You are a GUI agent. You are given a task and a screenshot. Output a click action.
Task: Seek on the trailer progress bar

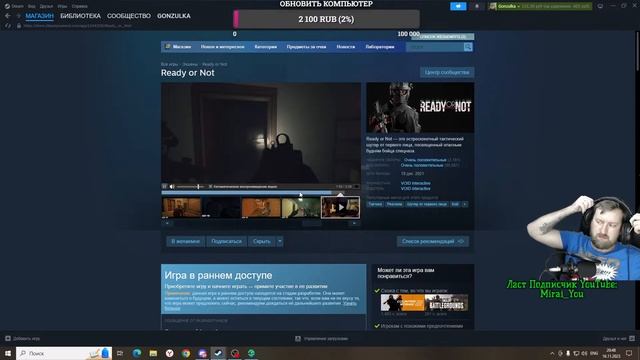tap(261, 193)
